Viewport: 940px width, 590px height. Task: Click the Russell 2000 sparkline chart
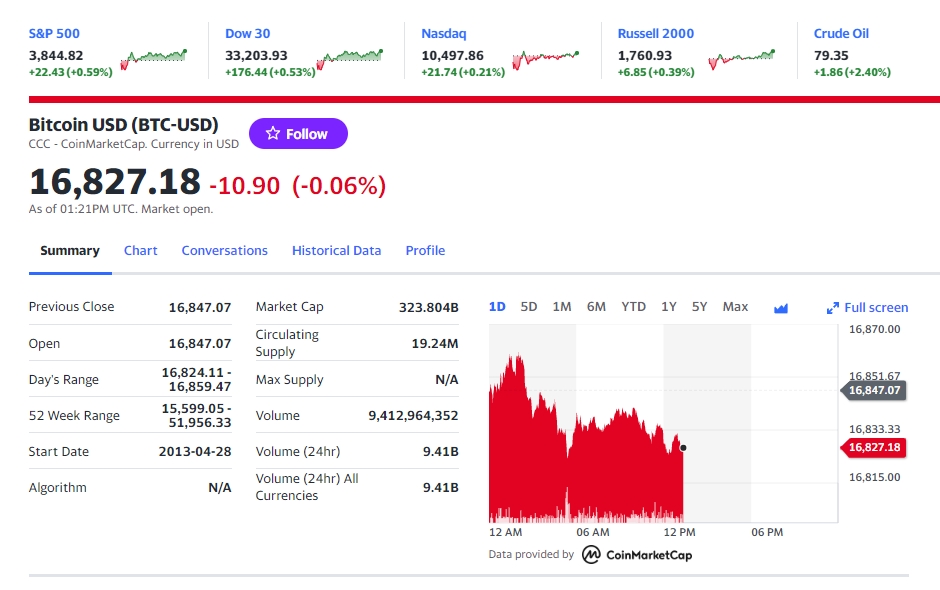point(742,59)
